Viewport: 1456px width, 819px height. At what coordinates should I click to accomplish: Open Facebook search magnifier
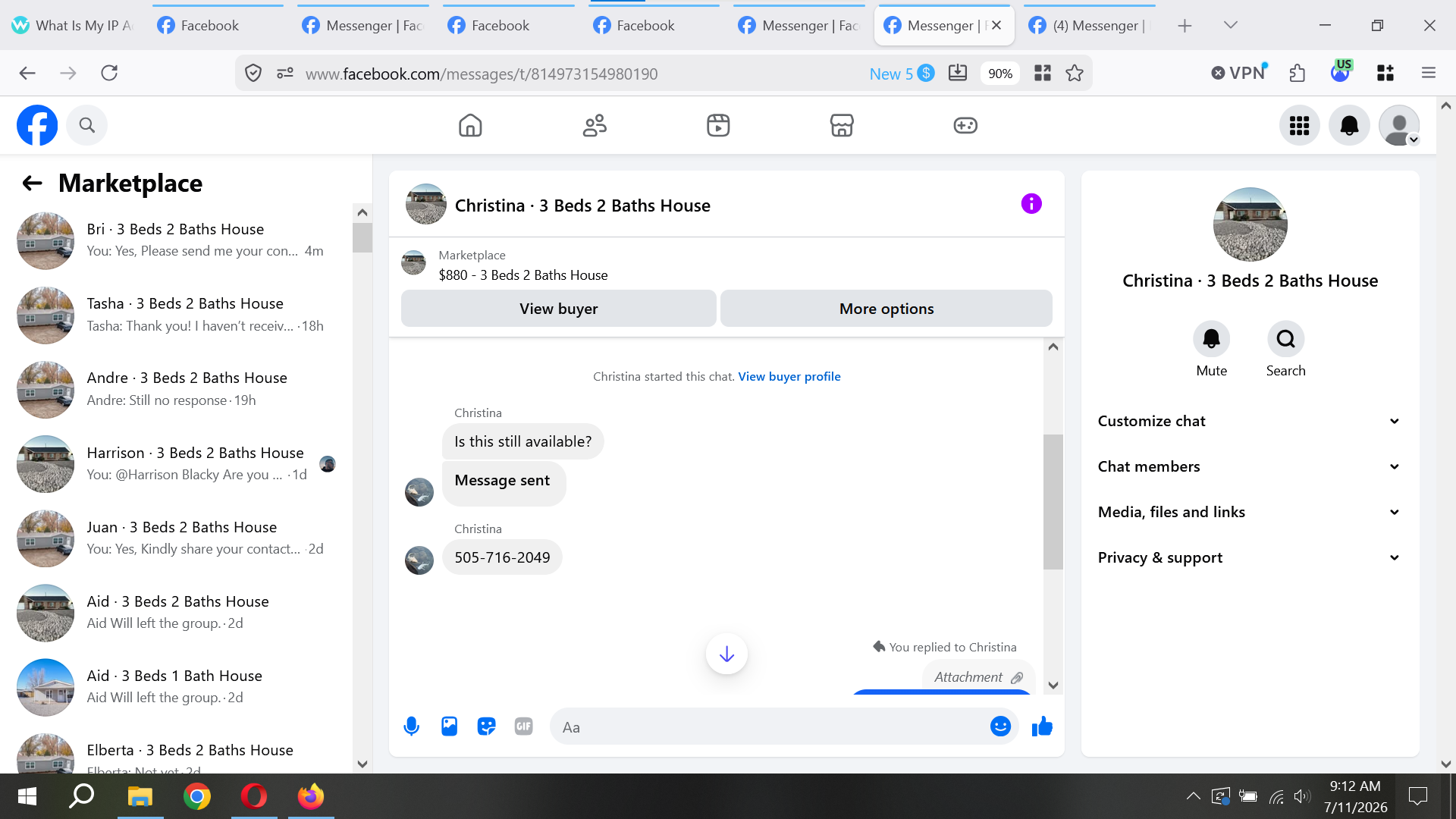pyautogui.click(x=87, y=125)
